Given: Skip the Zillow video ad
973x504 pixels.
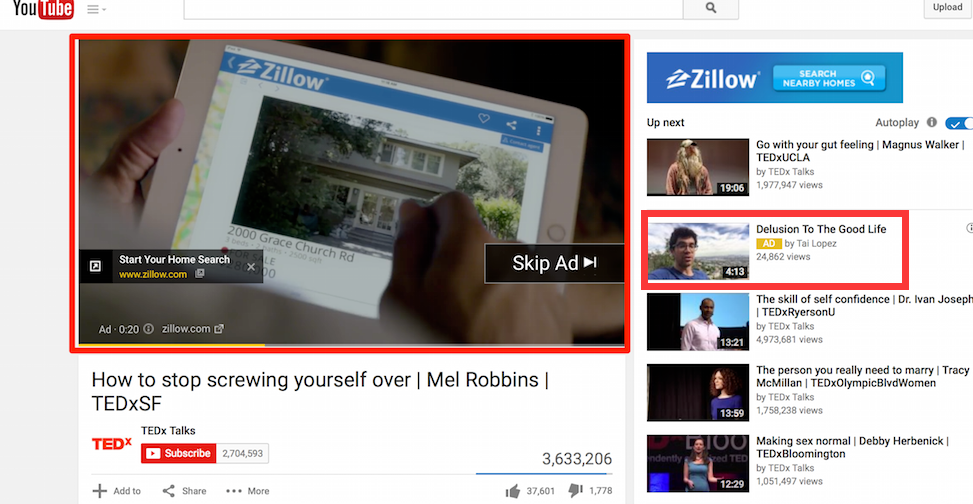Looking at the screenshot, I should (554, 263).
